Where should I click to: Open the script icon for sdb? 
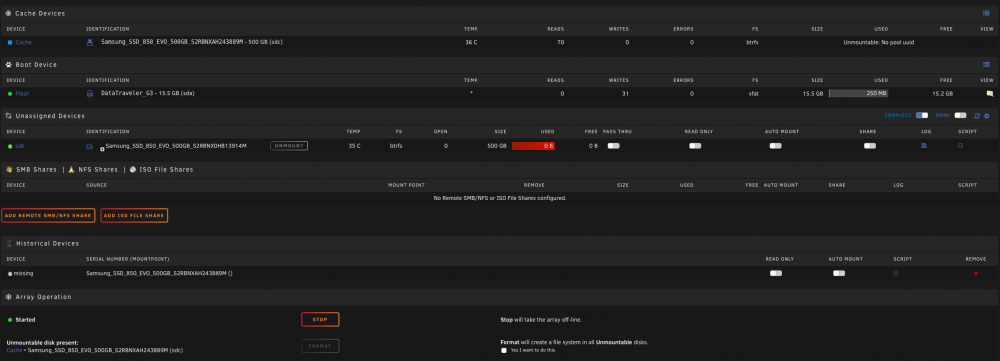point(960,146)
